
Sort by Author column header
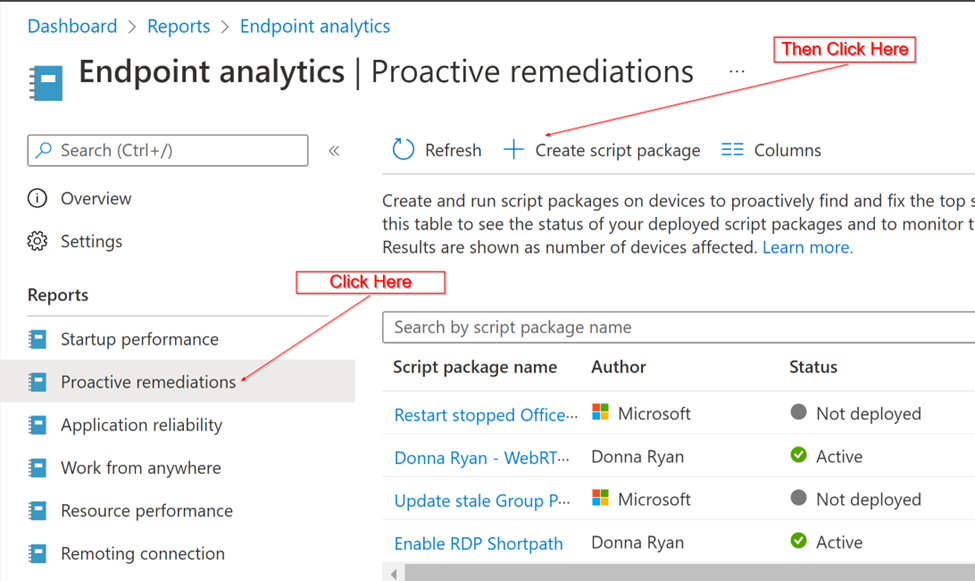pos(619,367)
